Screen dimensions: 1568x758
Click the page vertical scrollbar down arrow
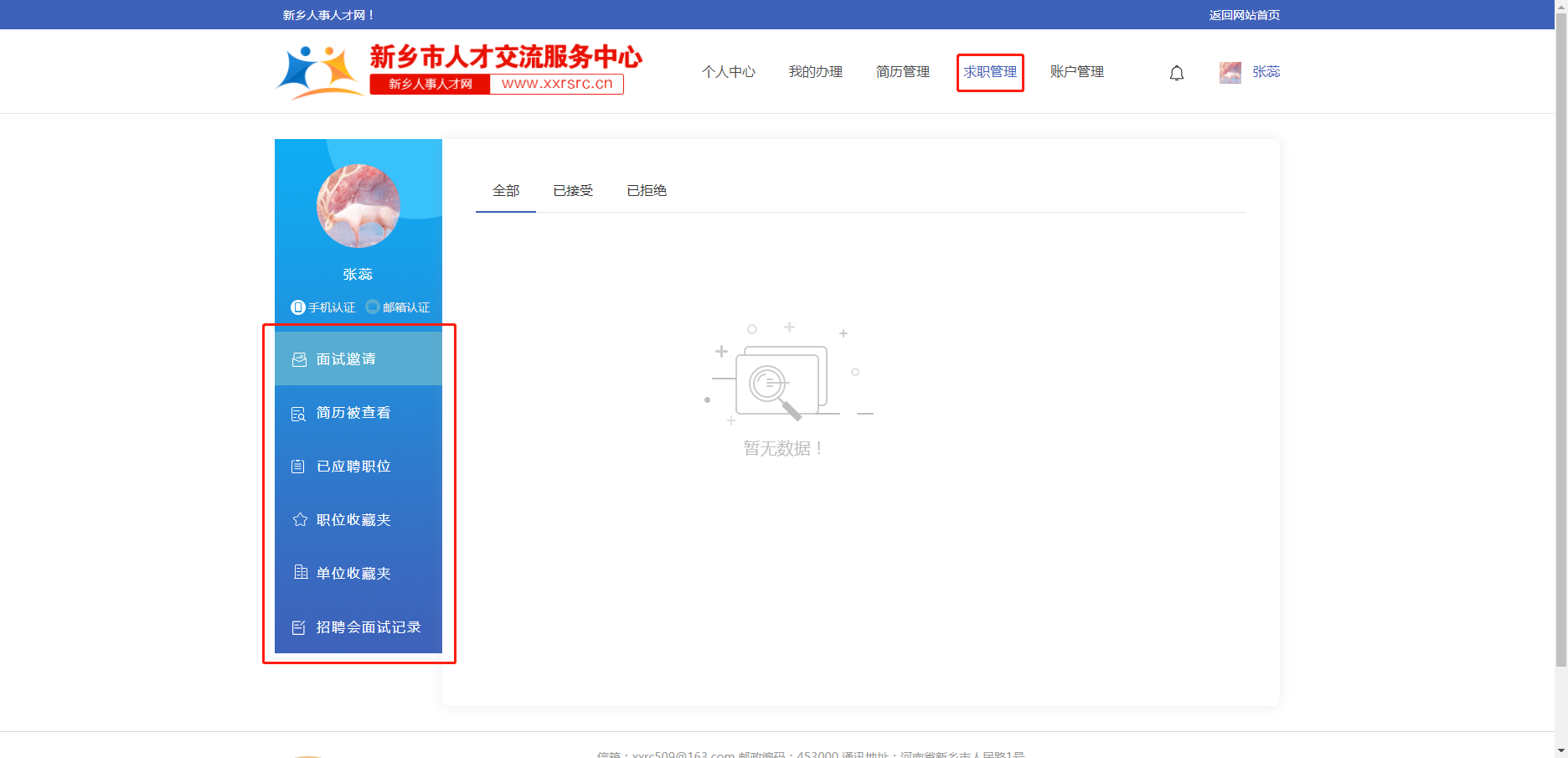(1560, 750)
